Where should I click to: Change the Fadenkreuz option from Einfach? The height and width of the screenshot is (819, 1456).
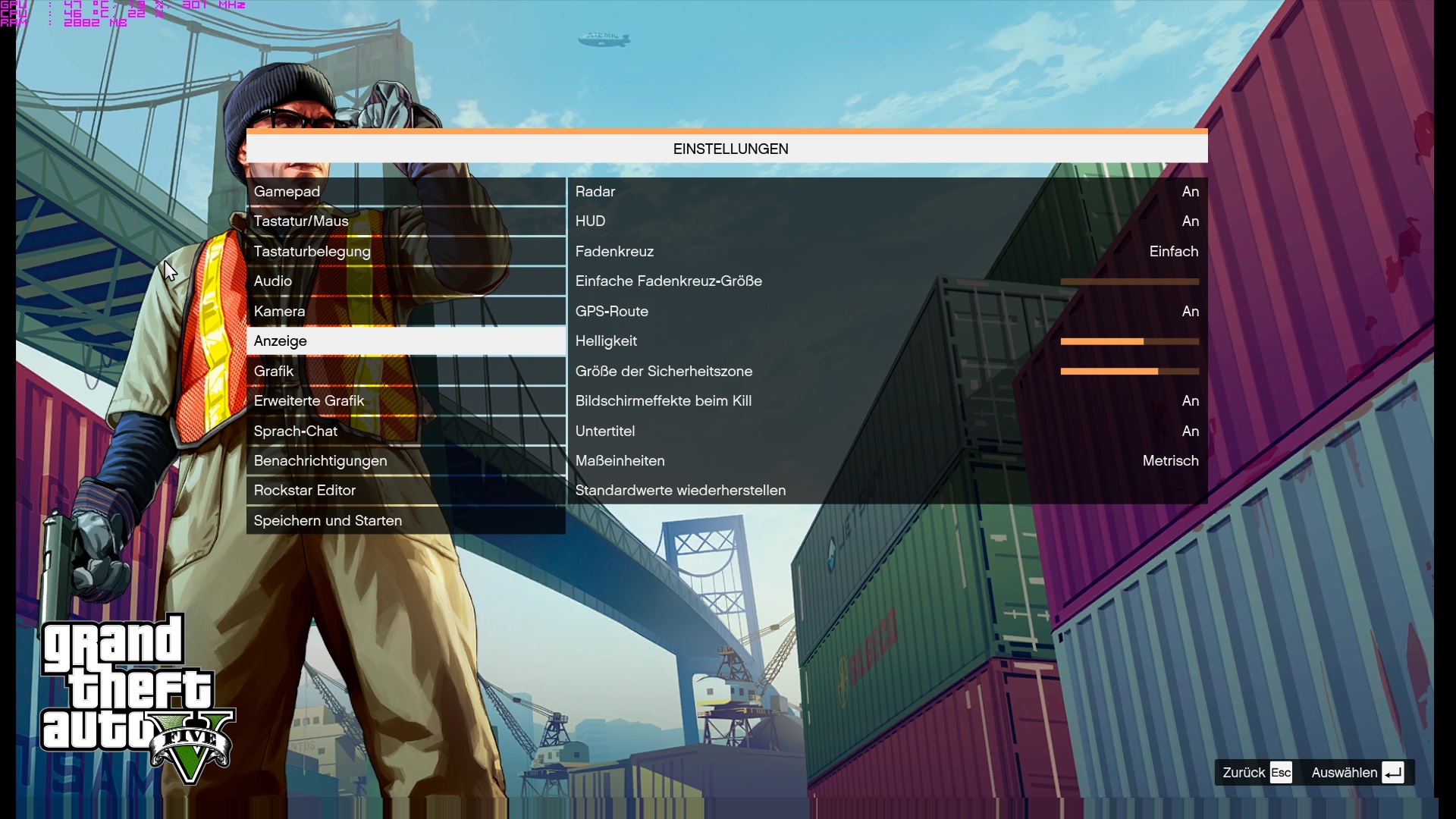[x=1173, y=252]
